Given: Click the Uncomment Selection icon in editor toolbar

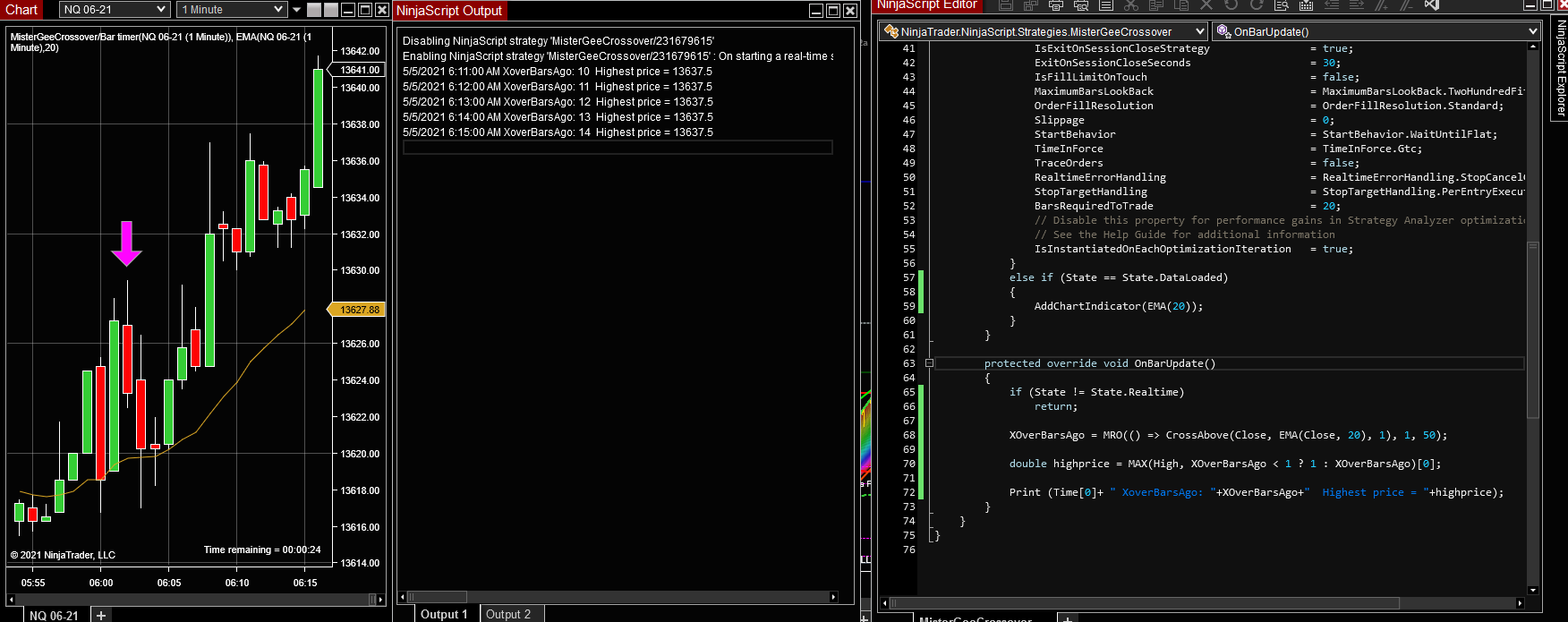Looking at the screenshot, I should [x=1407, y=4].
